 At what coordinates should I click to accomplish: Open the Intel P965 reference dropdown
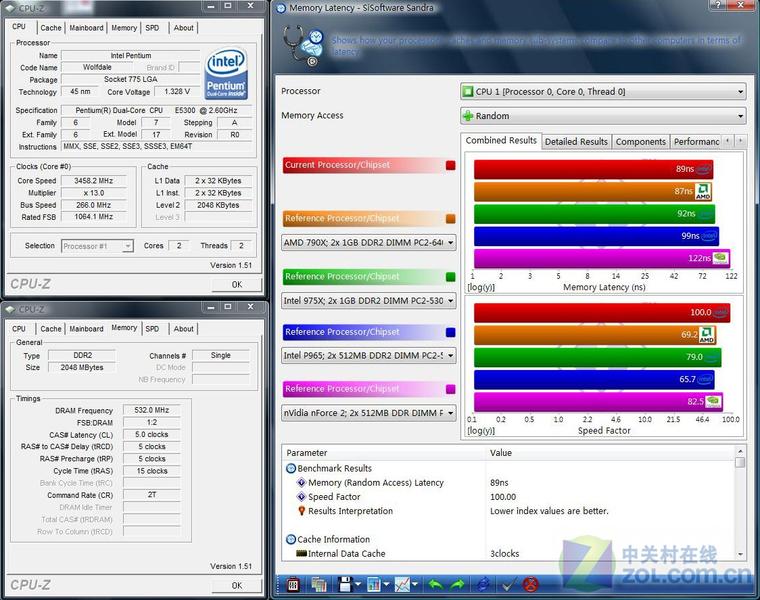click(368, 355)
